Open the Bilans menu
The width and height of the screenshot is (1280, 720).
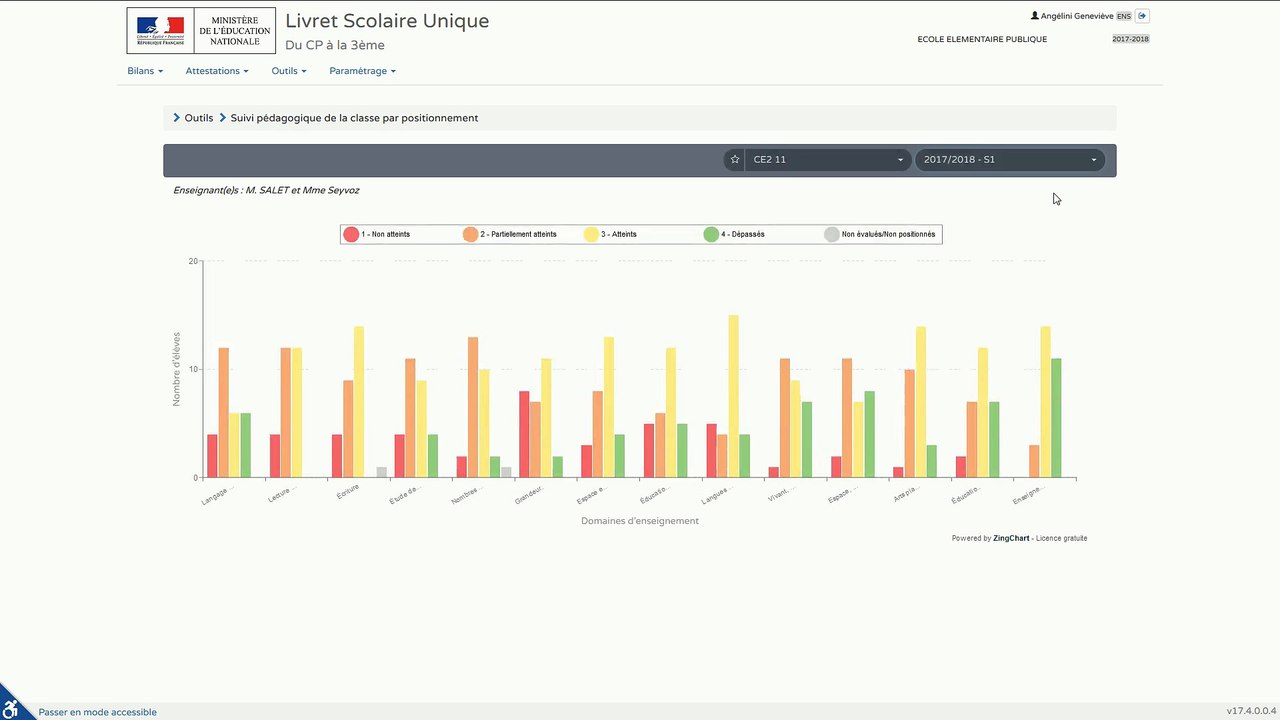[x=145, y=71]
